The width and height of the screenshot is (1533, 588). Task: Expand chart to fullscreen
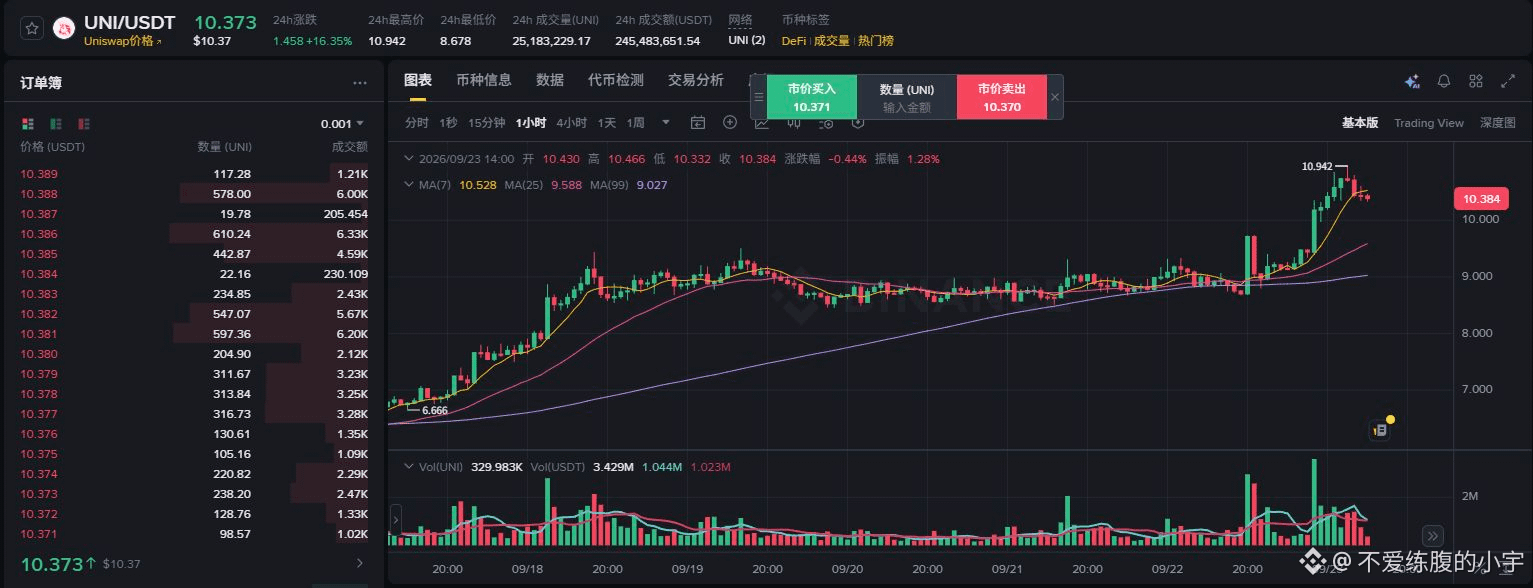[1508, 81]
